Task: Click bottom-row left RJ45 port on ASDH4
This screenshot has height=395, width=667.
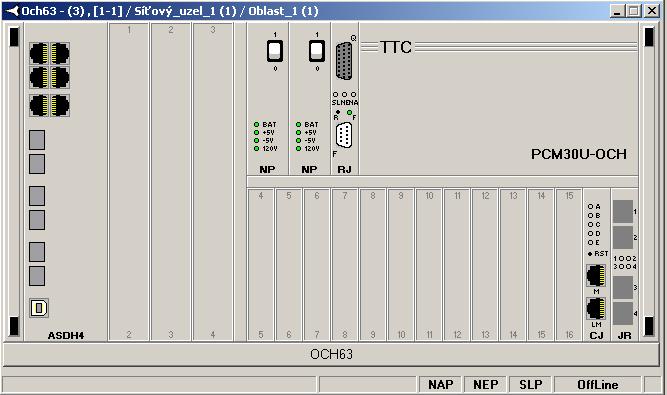Action: coord(39,105)
